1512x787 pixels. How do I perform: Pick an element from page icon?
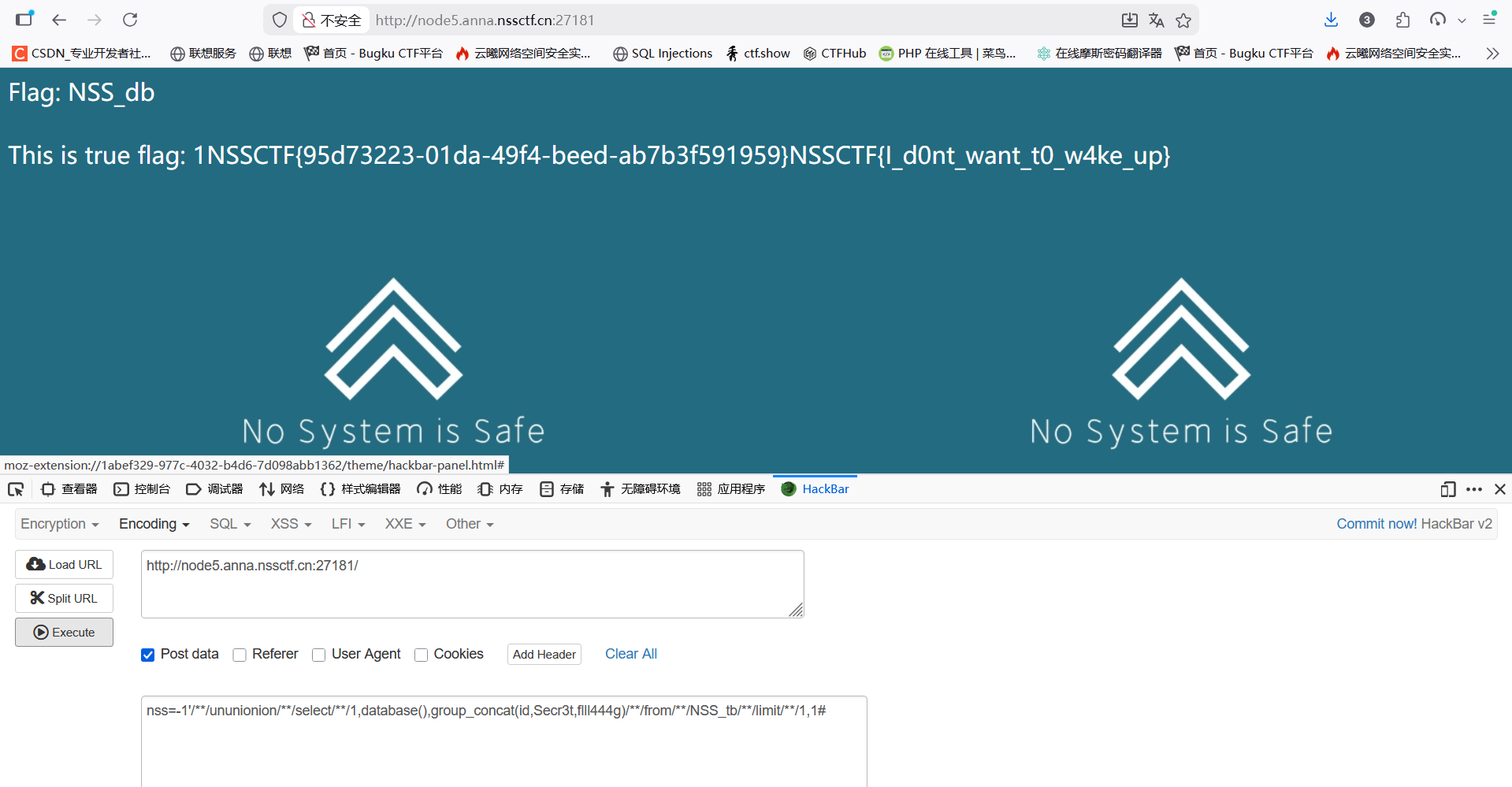coord(16,489)
